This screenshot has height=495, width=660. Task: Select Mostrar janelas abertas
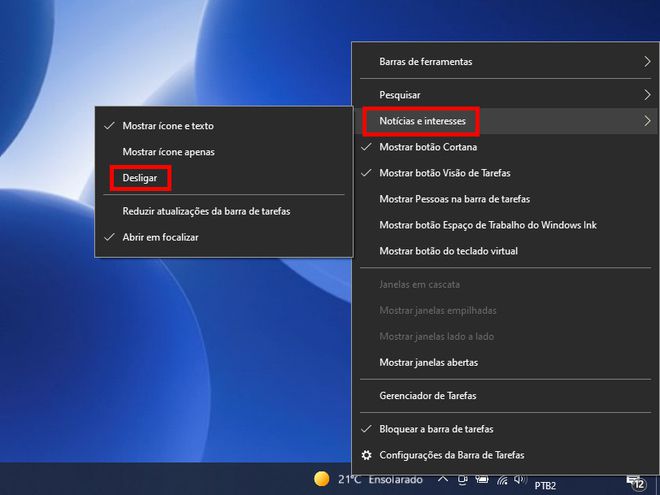(505, 362)
